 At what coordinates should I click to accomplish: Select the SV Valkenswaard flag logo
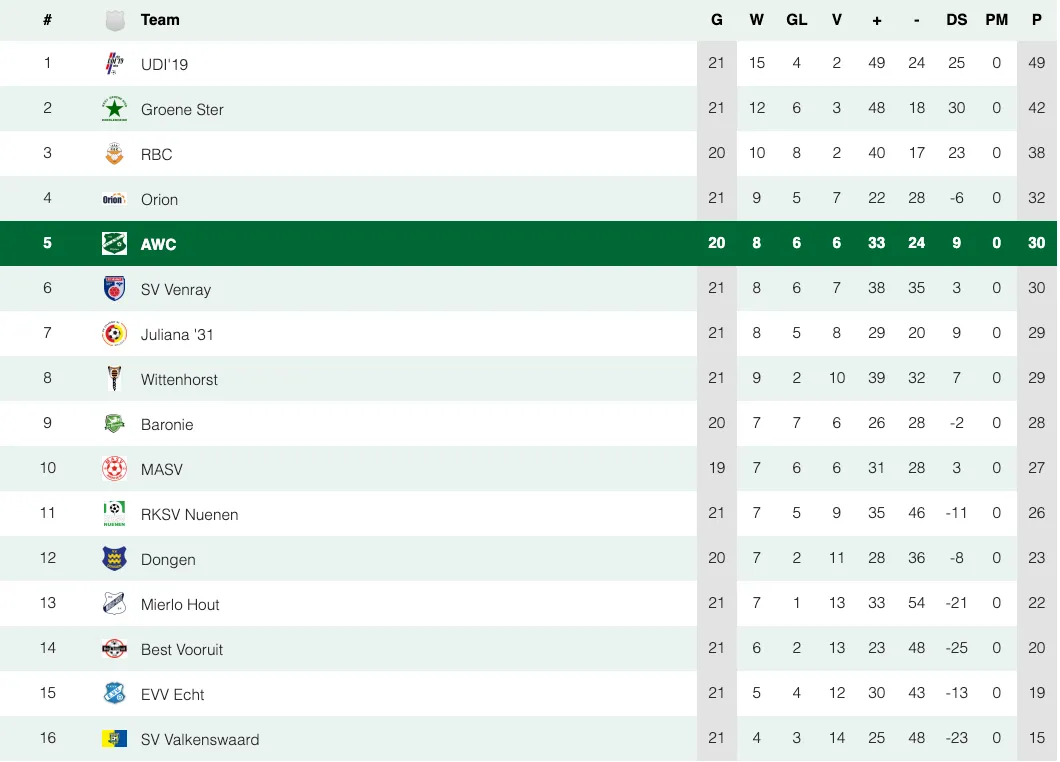(114, 738)
